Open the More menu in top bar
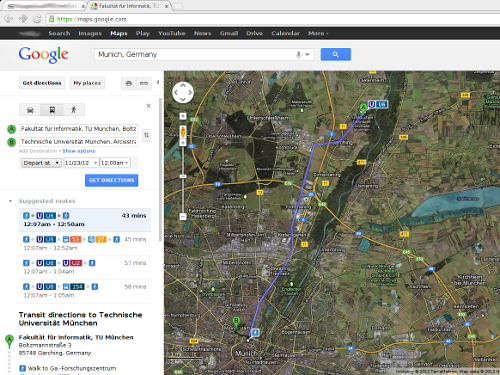500x375 pixels. pyautogui.click(x=318, y=33)
